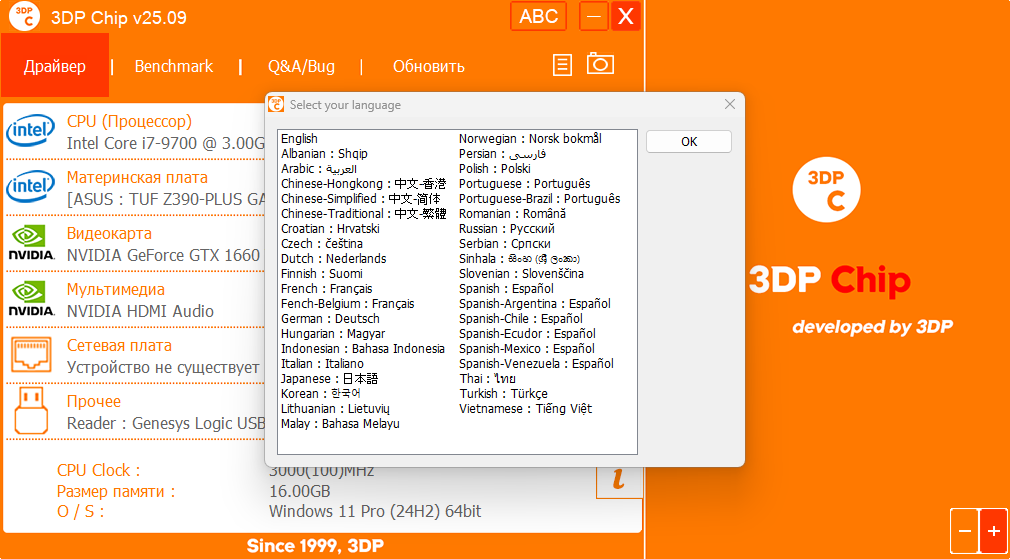Click the Intel logo next to Материнская плата

pos(30,187)
